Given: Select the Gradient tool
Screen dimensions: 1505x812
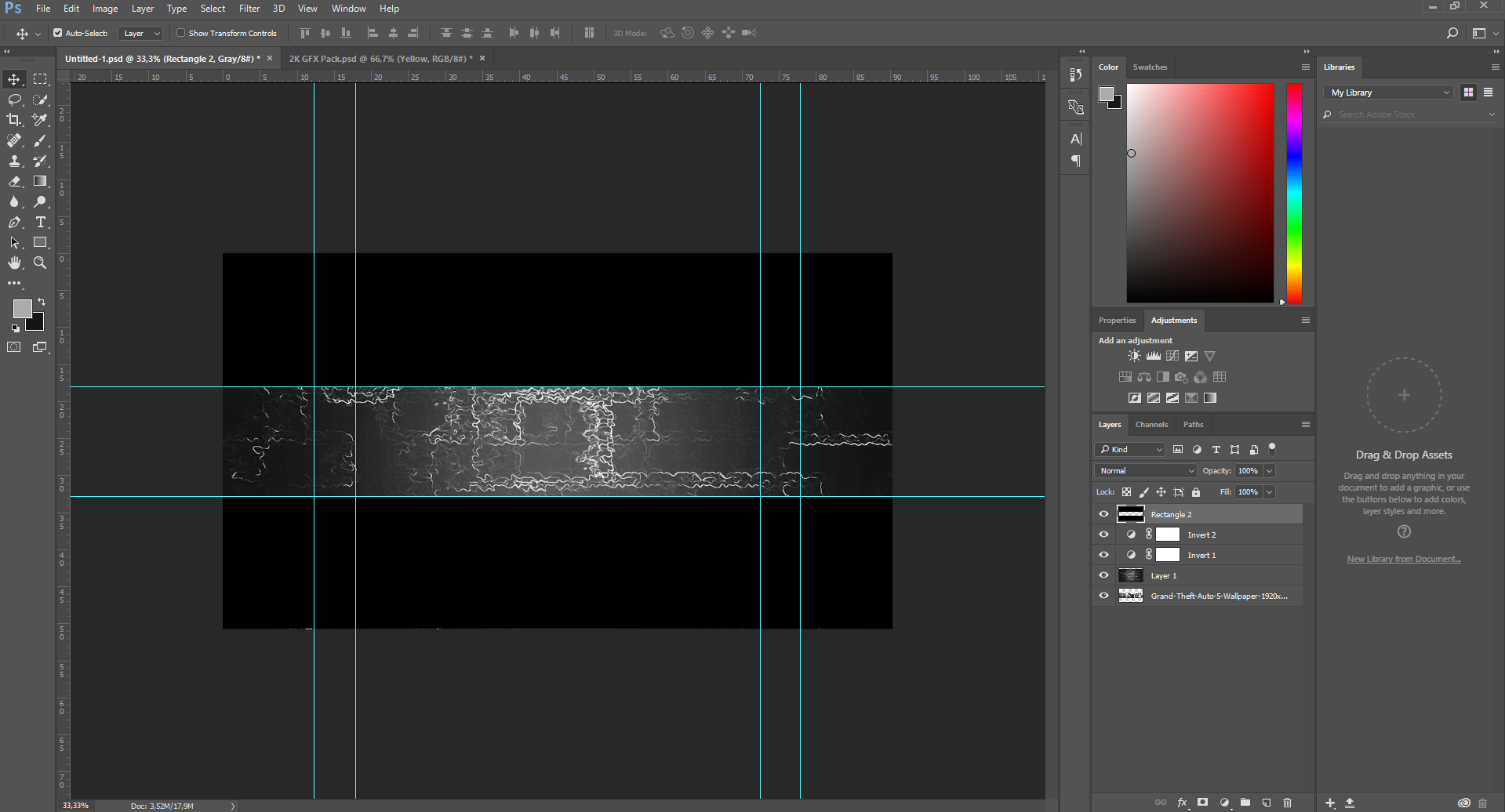Looking at the screenshot, I should [40, 181].
